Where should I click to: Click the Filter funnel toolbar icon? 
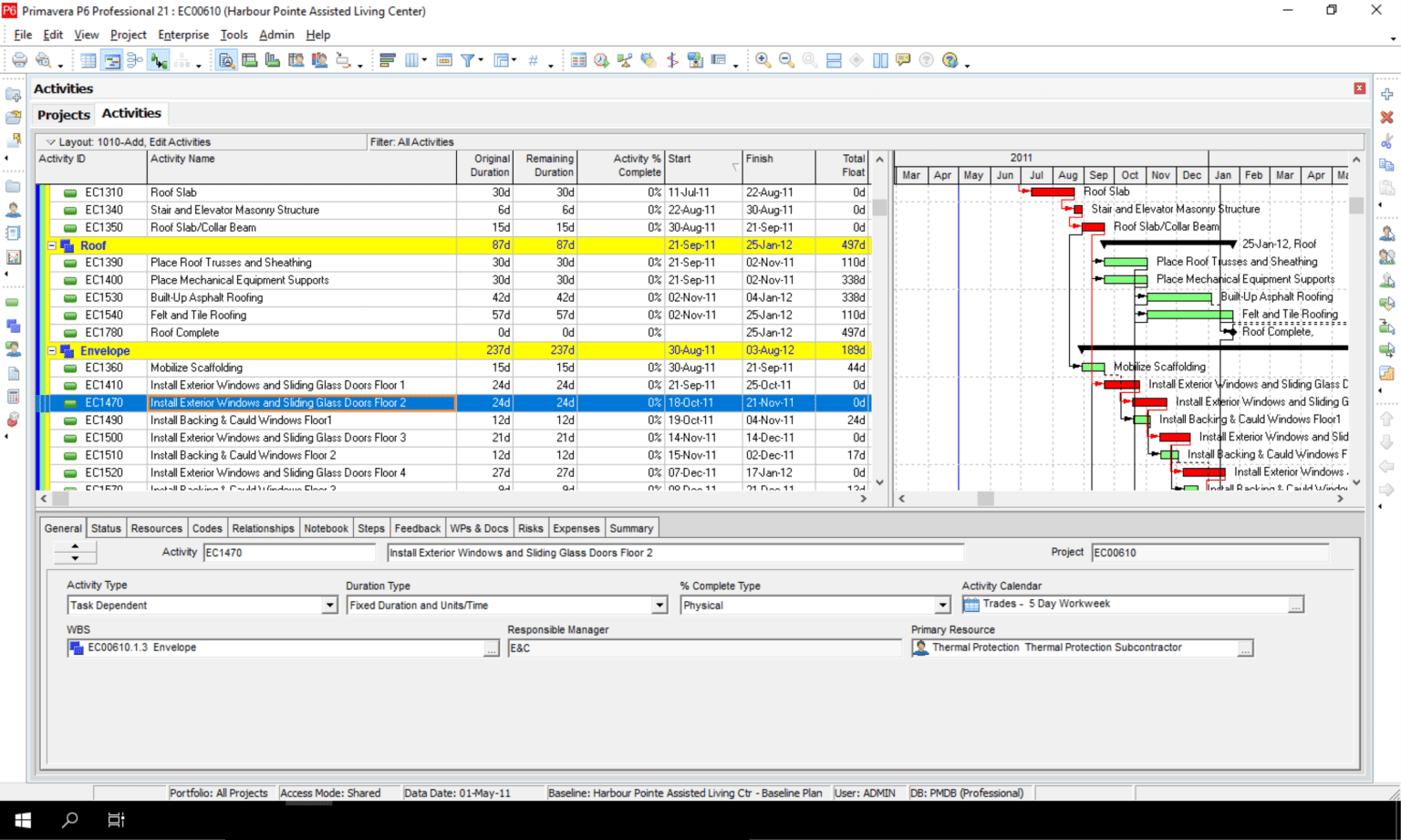pyautogui.click(x=468, y=60)
